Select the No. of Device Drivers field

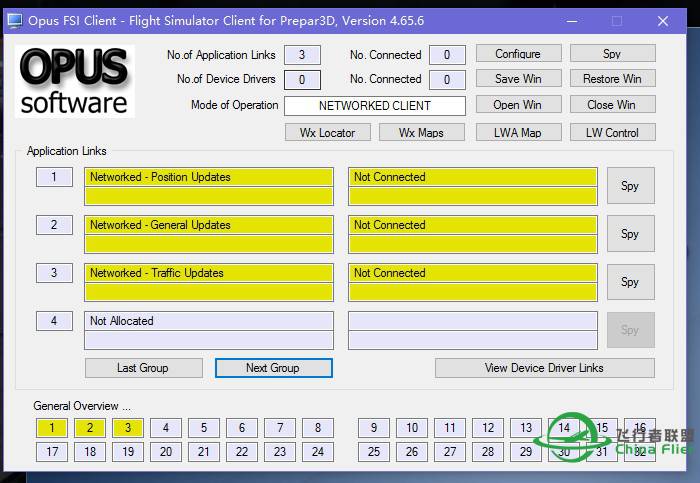[302, 80]
